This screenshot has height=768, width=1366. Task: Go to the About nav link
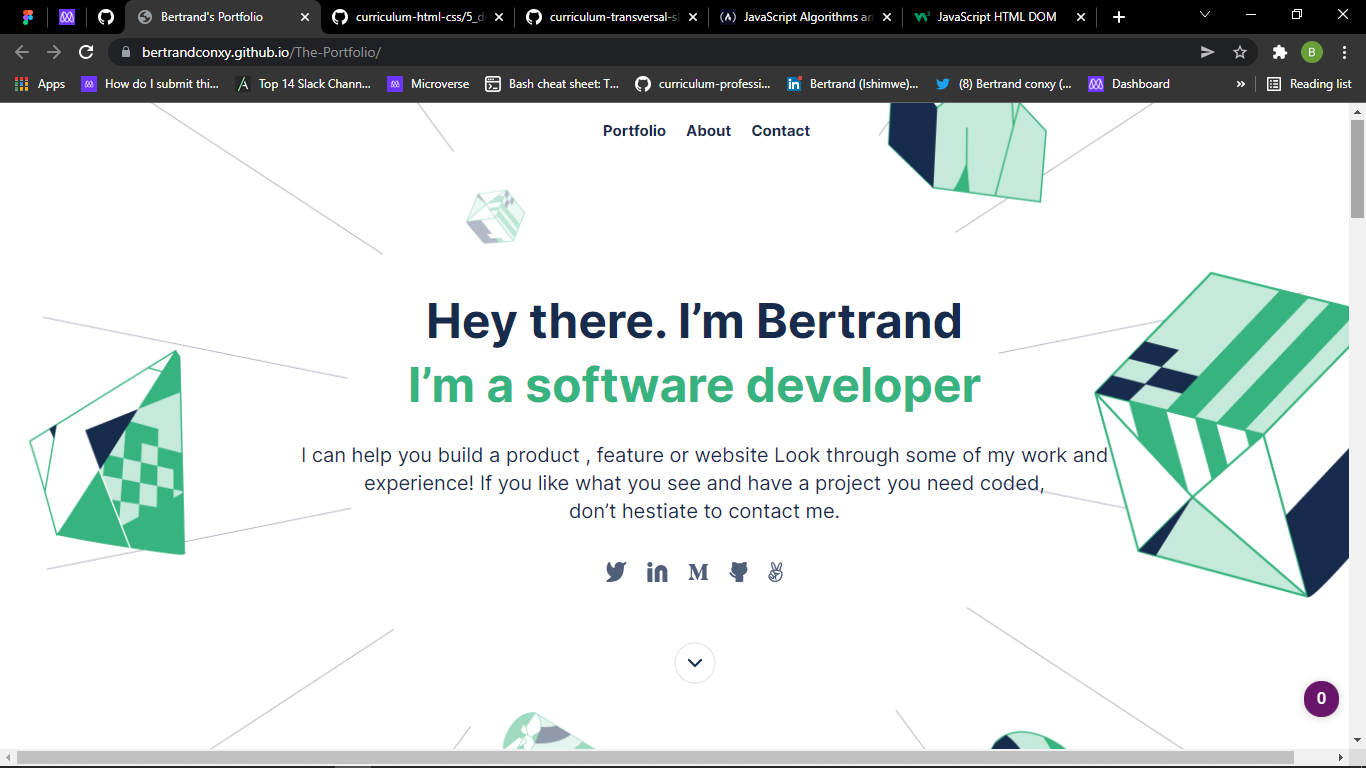tap(708, 131)
